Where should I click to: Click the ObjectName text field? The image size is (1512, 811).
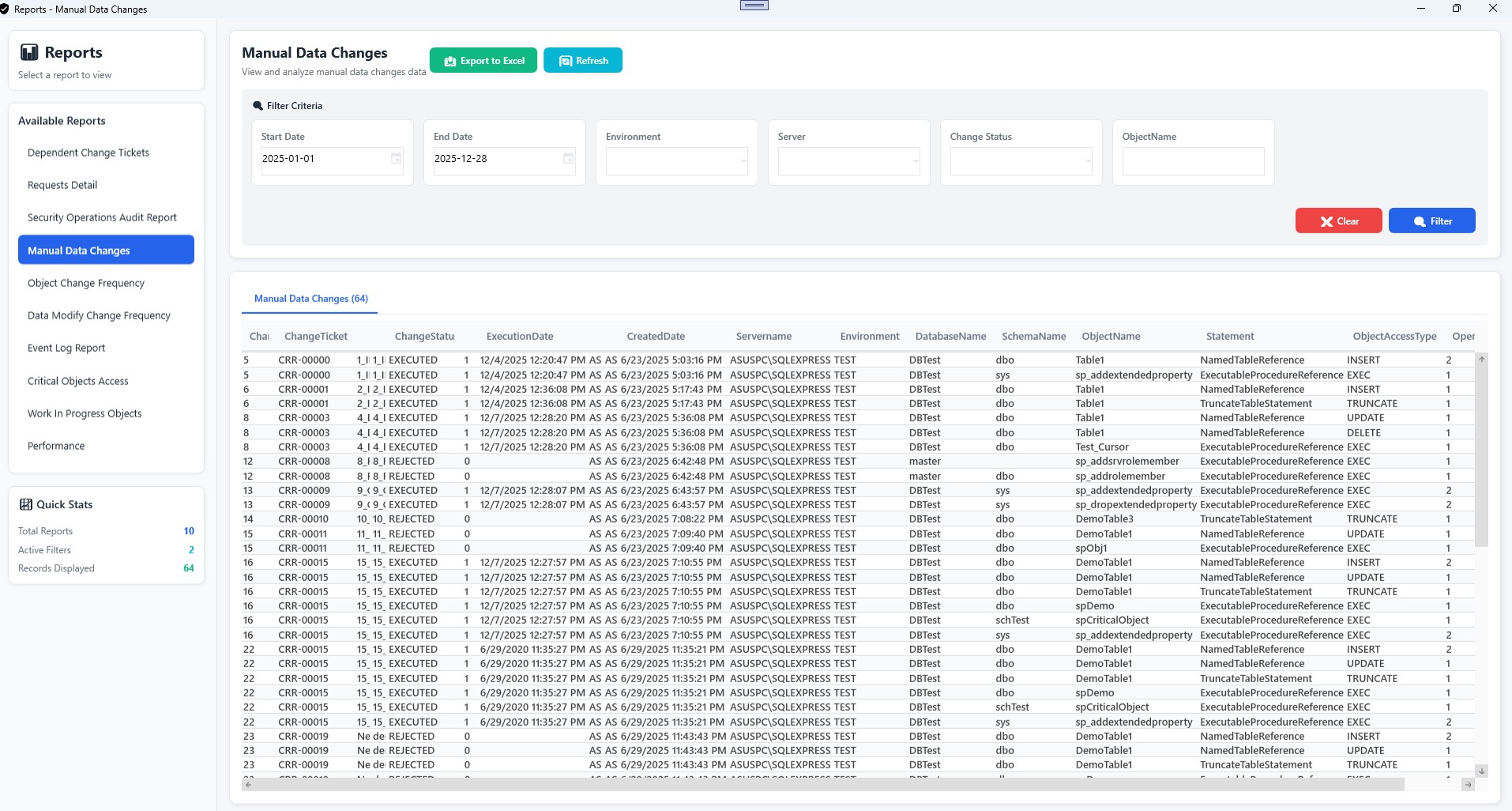[x=1193, y=161]
